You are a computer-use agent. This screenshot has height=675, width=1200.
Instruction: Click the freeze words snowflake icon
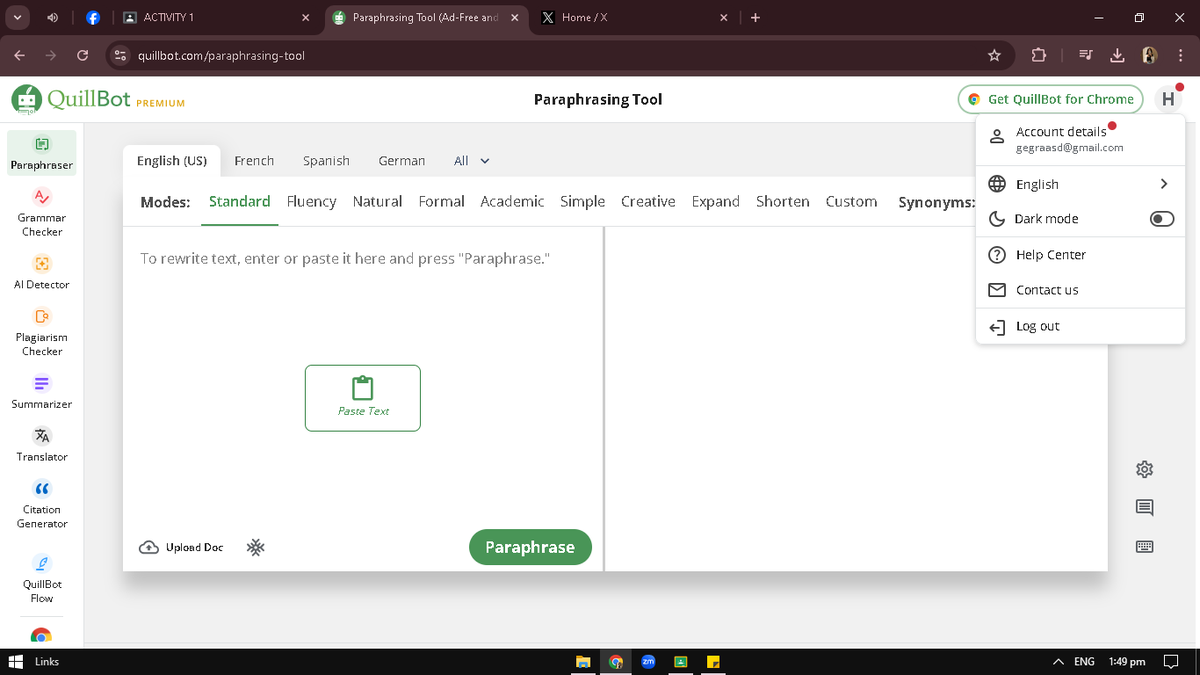pos(256,547)
